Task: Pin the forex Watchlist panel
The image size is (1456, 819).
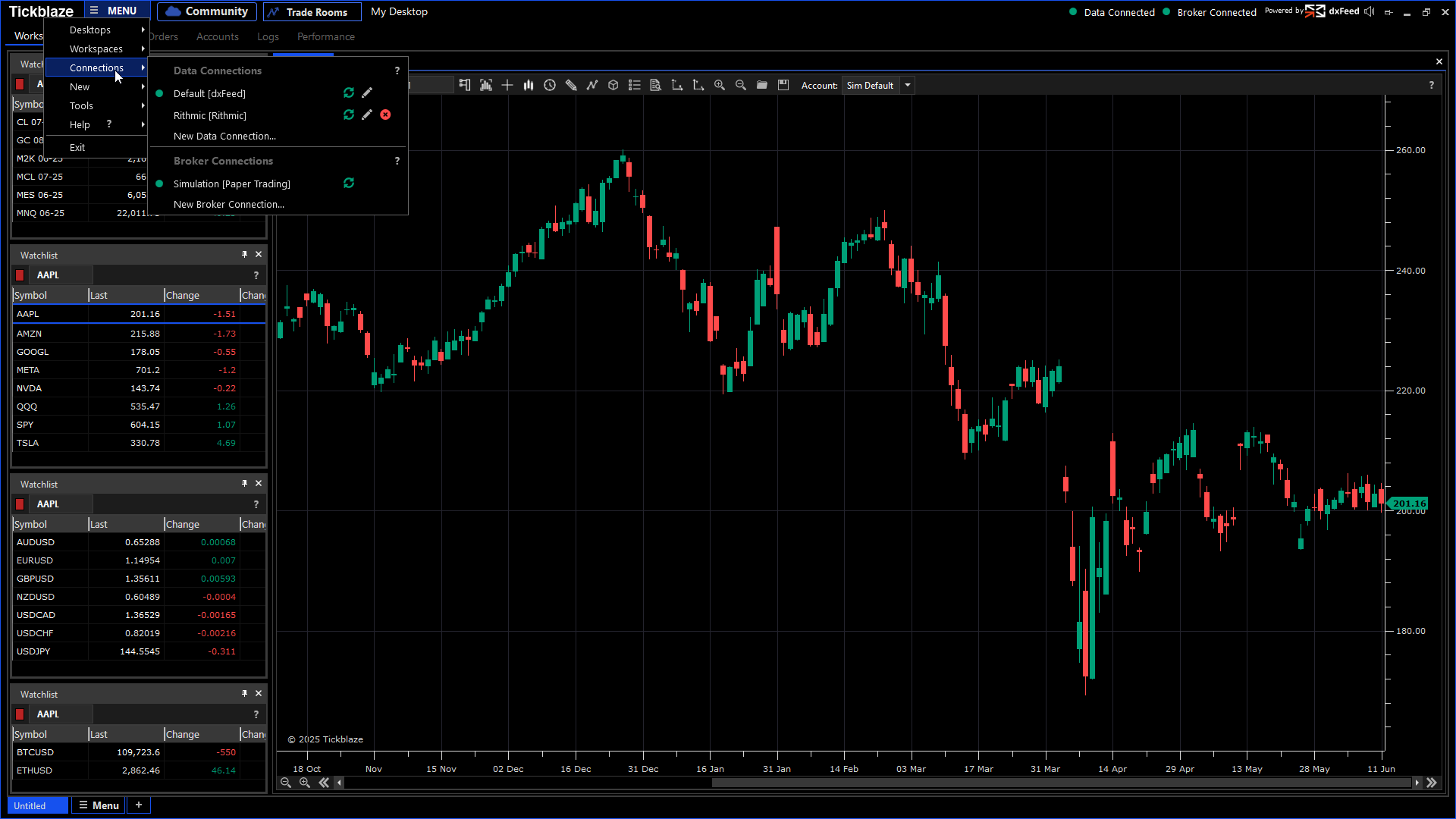Action: [244, 484]
